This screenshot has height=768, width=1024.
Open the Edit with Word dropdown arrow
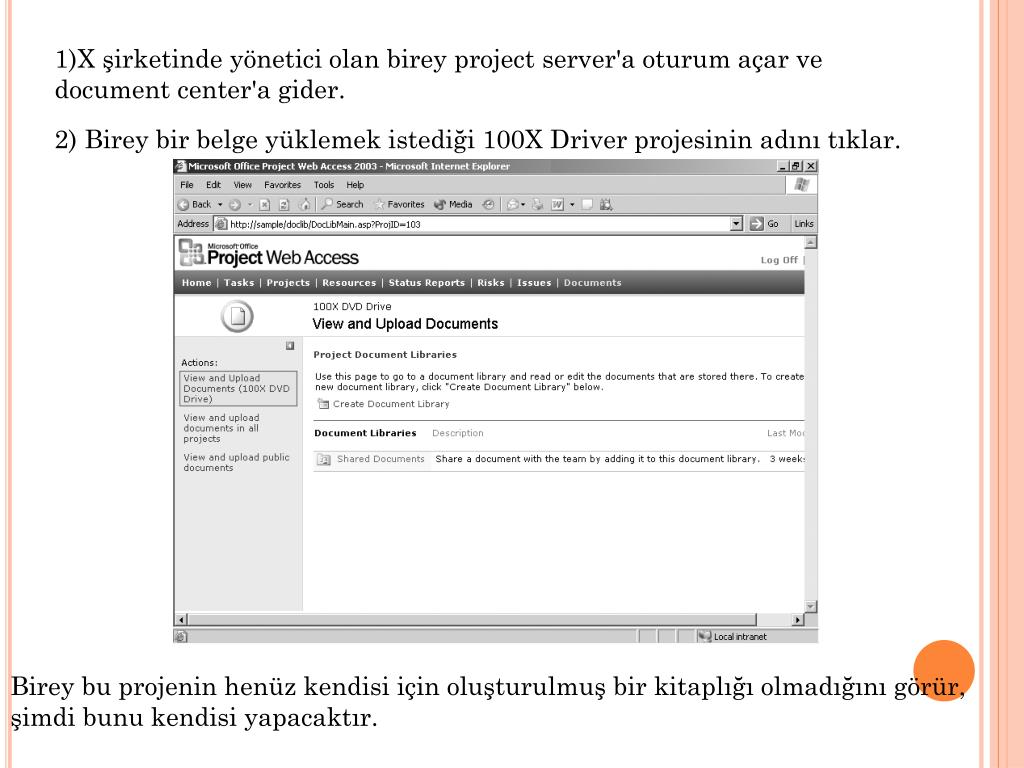pos(572,204)
